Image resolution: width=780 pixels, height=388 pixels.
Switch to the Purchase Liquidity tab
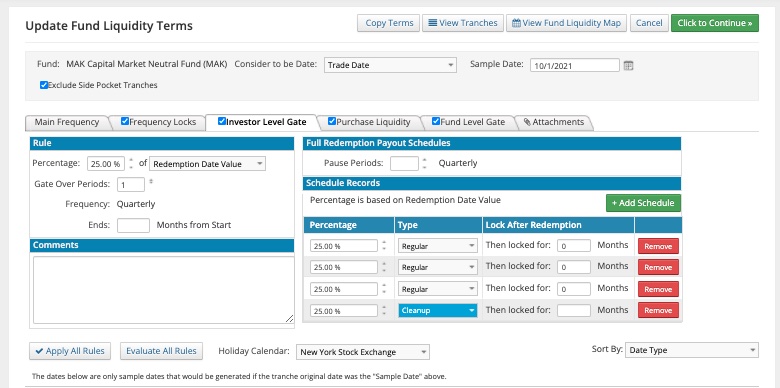click(x=373, y=122)
